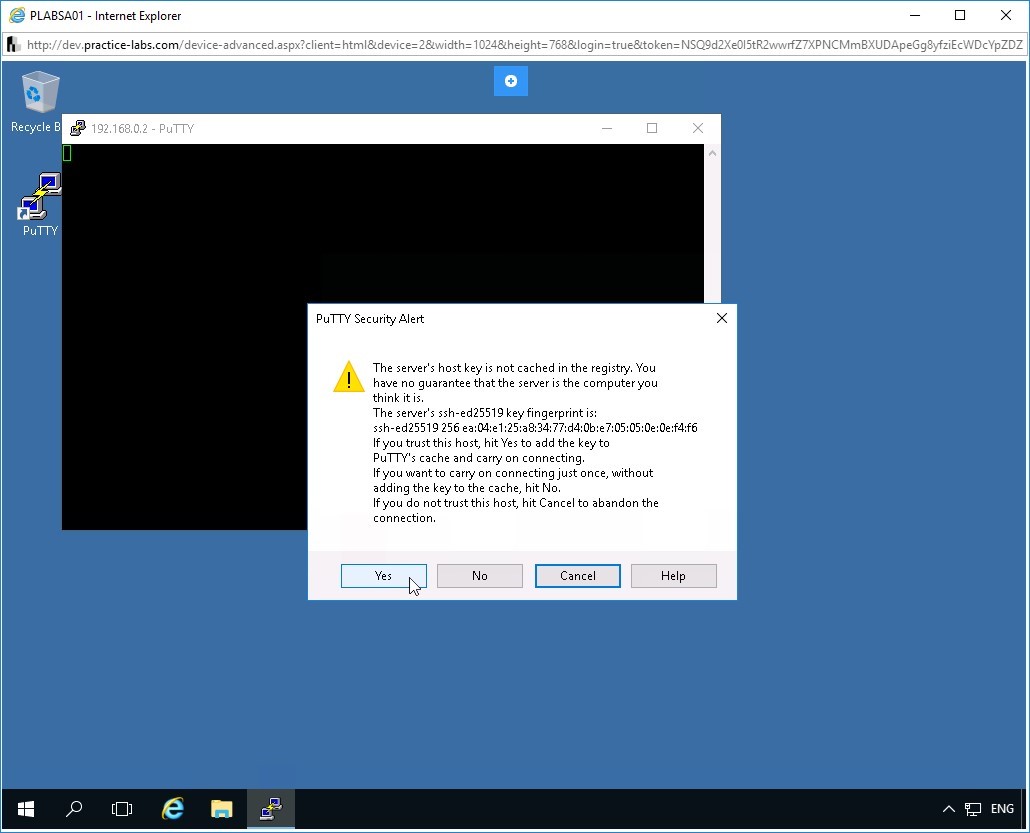Viewport: 1030px width, 833px height.
Task: Open the Windows Start menu
Action: tap(26, 809)
